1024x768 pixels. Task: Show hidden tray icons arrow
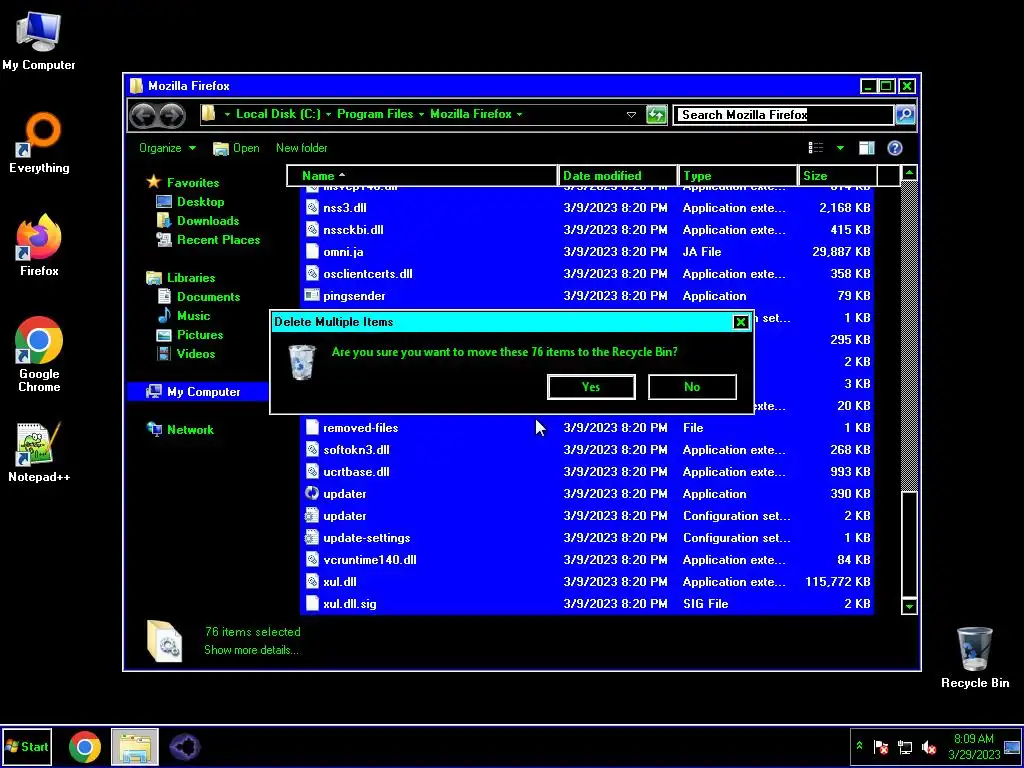[x=860, y=746]
